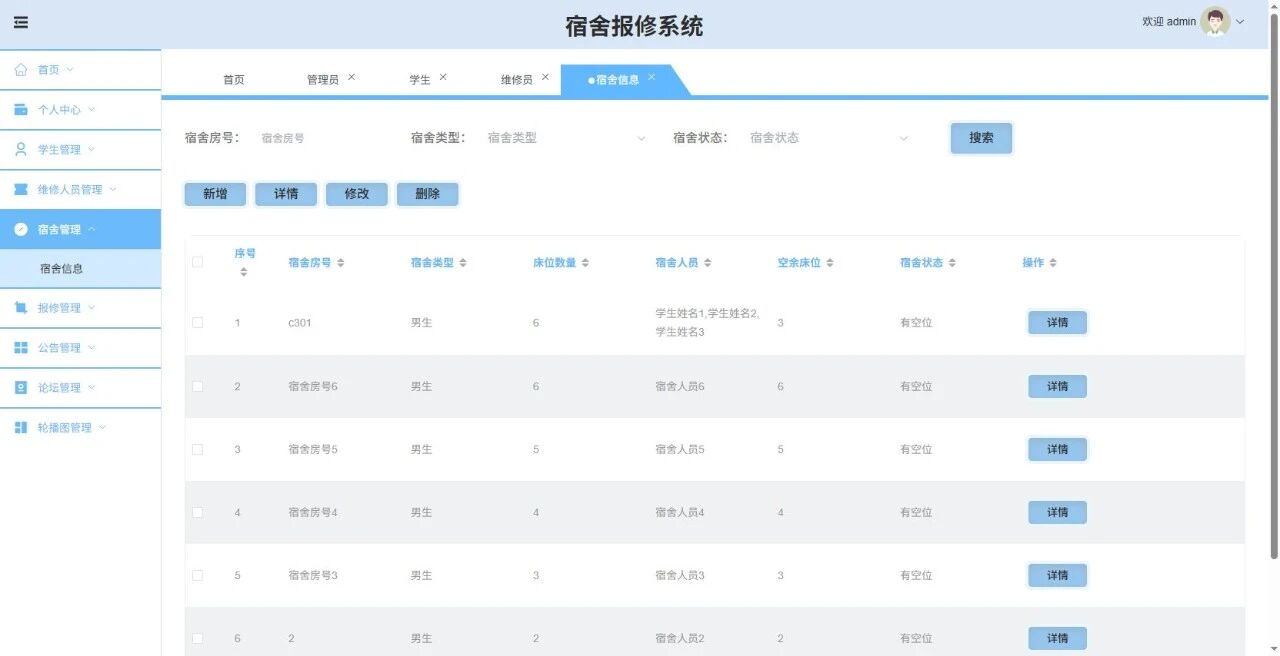Click the admin avatar picture in header

coord(1215,22)
